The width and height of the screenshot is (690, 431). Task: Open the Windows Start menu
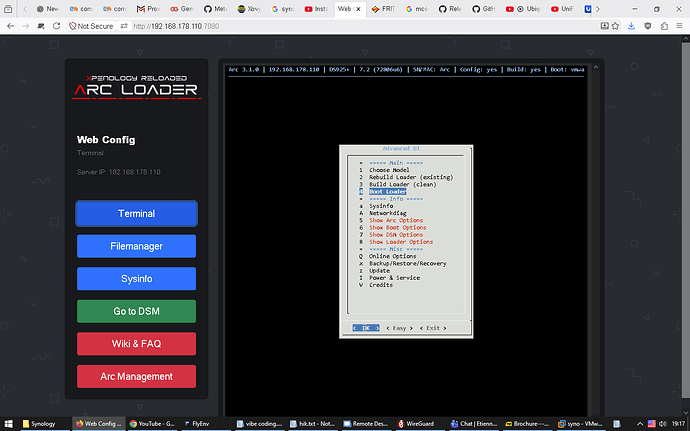point(8,424)
